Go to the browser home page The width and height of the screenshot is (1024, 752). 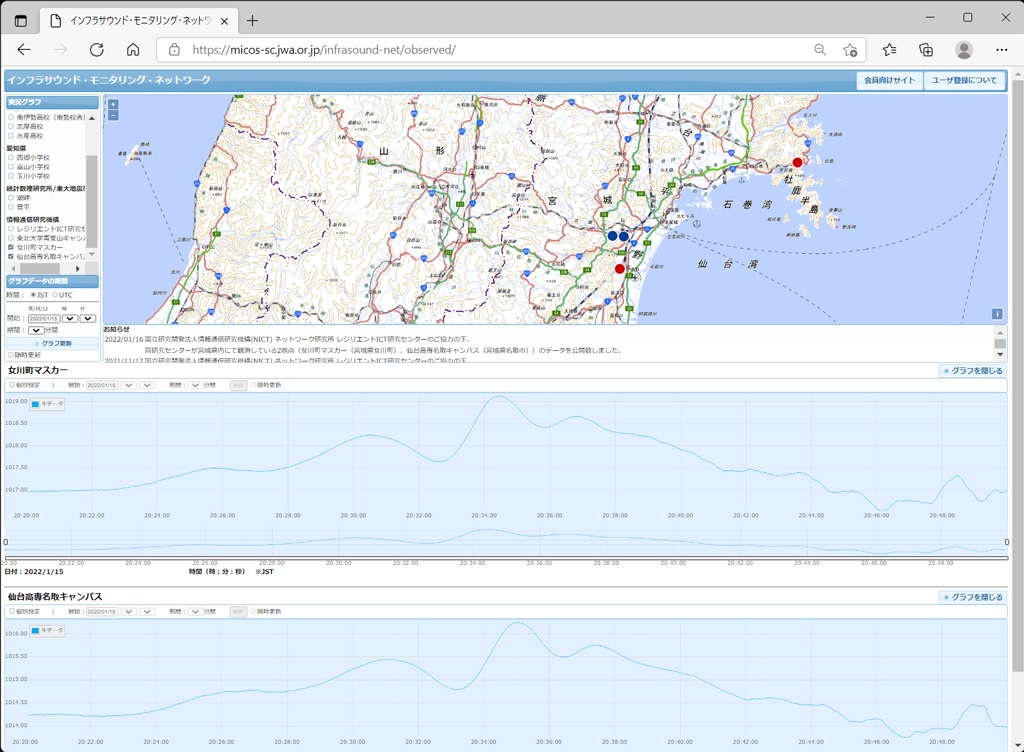click(133, 50)
